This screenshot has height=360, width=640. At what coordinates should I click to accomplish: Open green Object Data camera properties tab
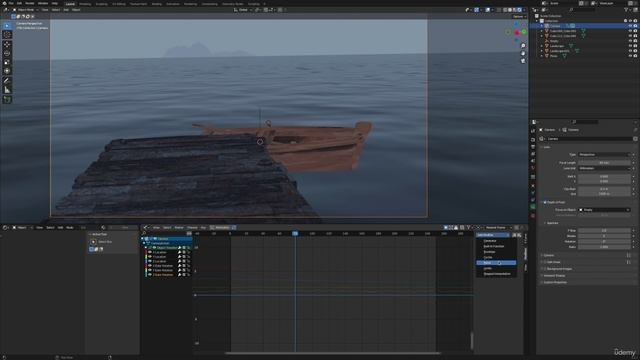[533, 207]
